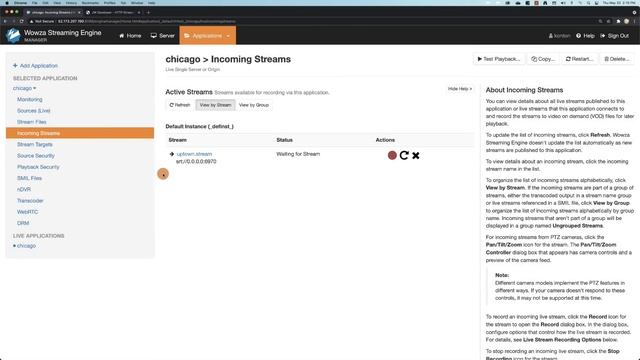Click the arrow icon beside uptown.stream
The image size is (640, 360).
coord(172,154)
